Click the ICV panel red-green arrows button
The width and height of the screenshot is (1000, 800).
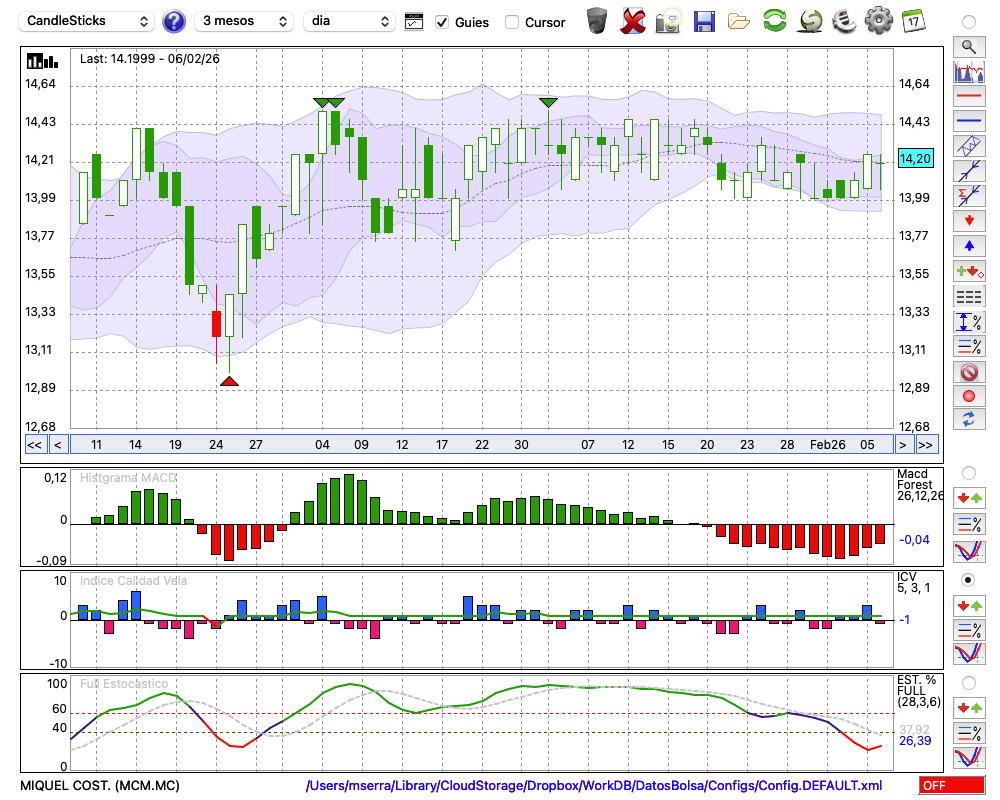point(969,605)
